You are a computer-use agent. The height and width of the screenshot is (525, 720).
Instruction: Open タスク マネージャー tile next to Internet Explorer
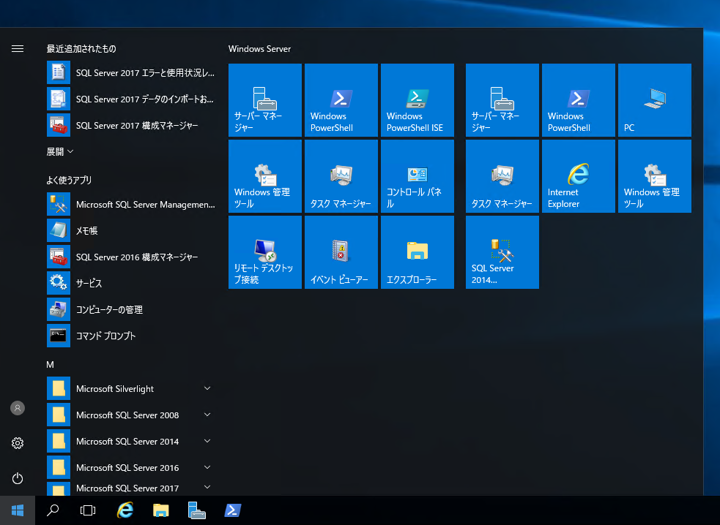(x=502, y=176)
